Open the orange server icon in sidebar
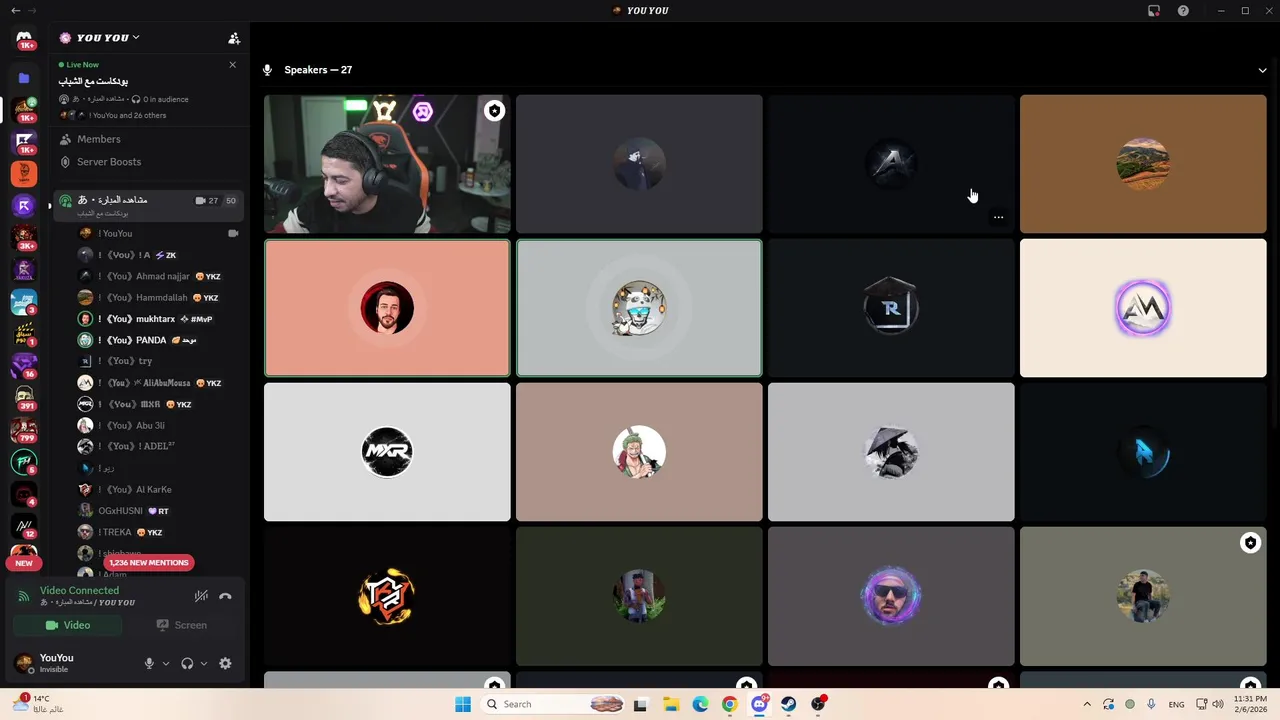1280x720 pixels. [24, 174]
